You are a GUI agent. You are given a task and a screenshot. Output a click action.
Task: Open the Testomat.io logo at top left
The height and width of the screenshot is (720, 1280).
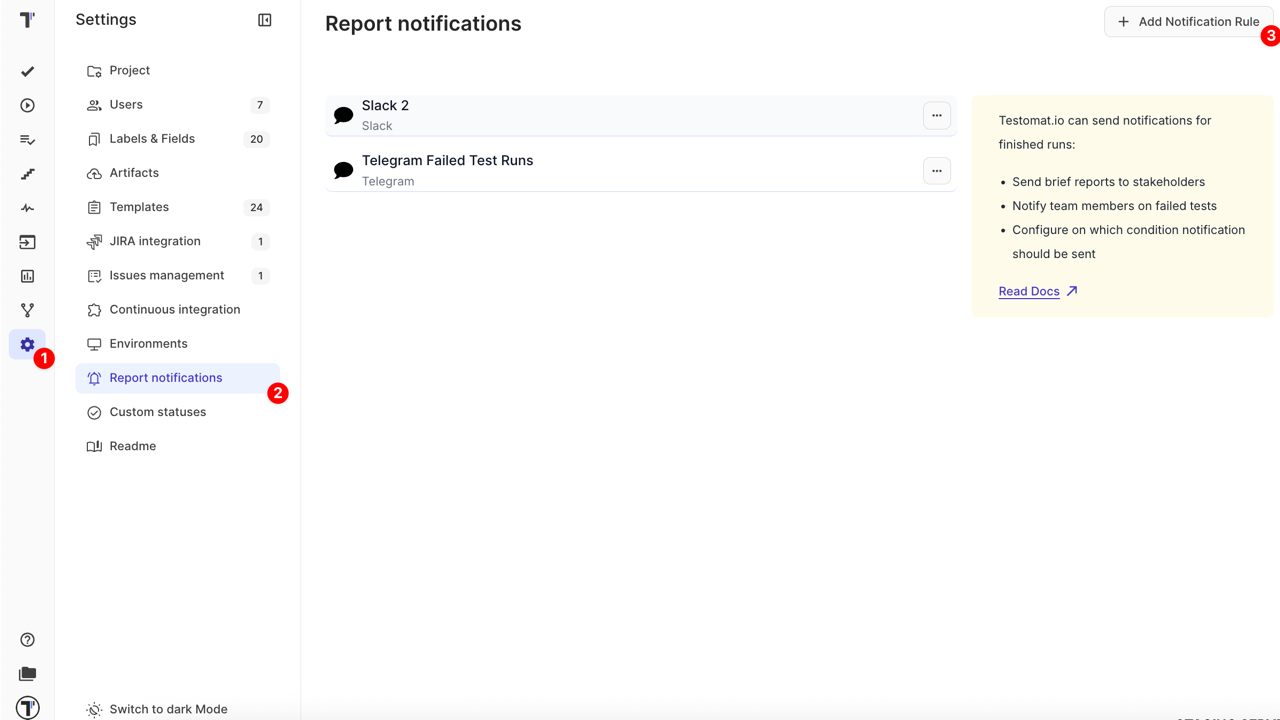pos(27,17)
